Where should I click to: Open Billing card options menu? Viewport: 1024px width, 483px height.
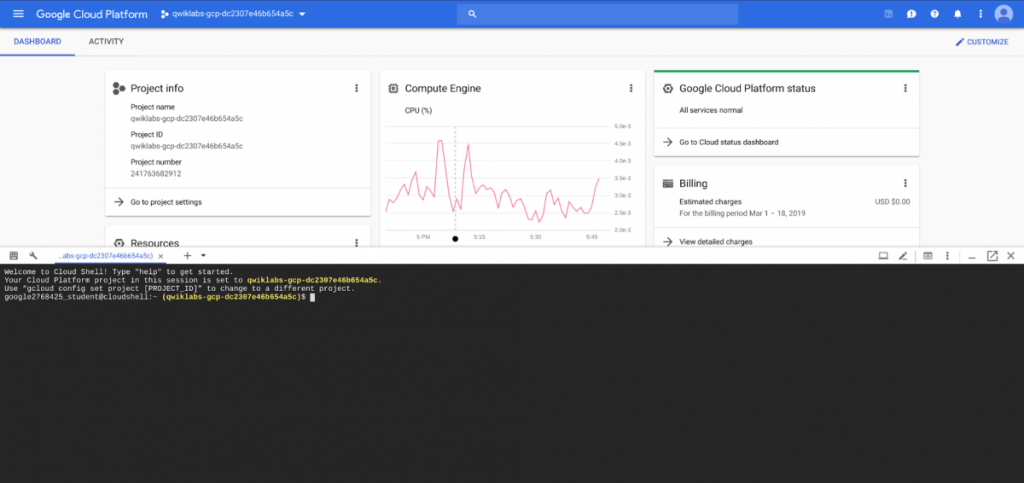(905, 183)
